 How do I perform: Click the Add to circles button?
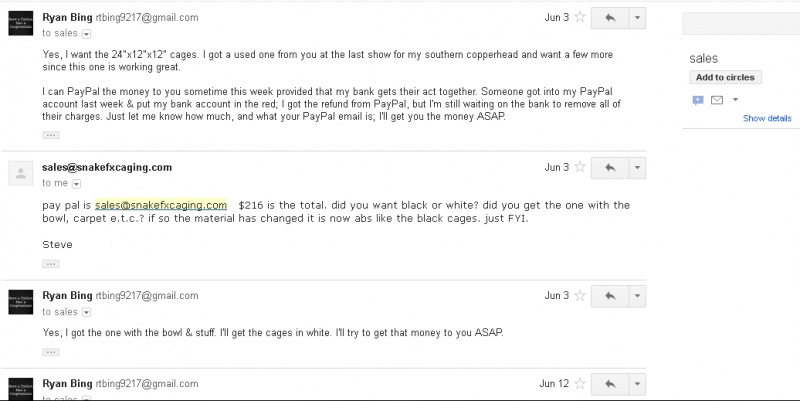point(725,78)
